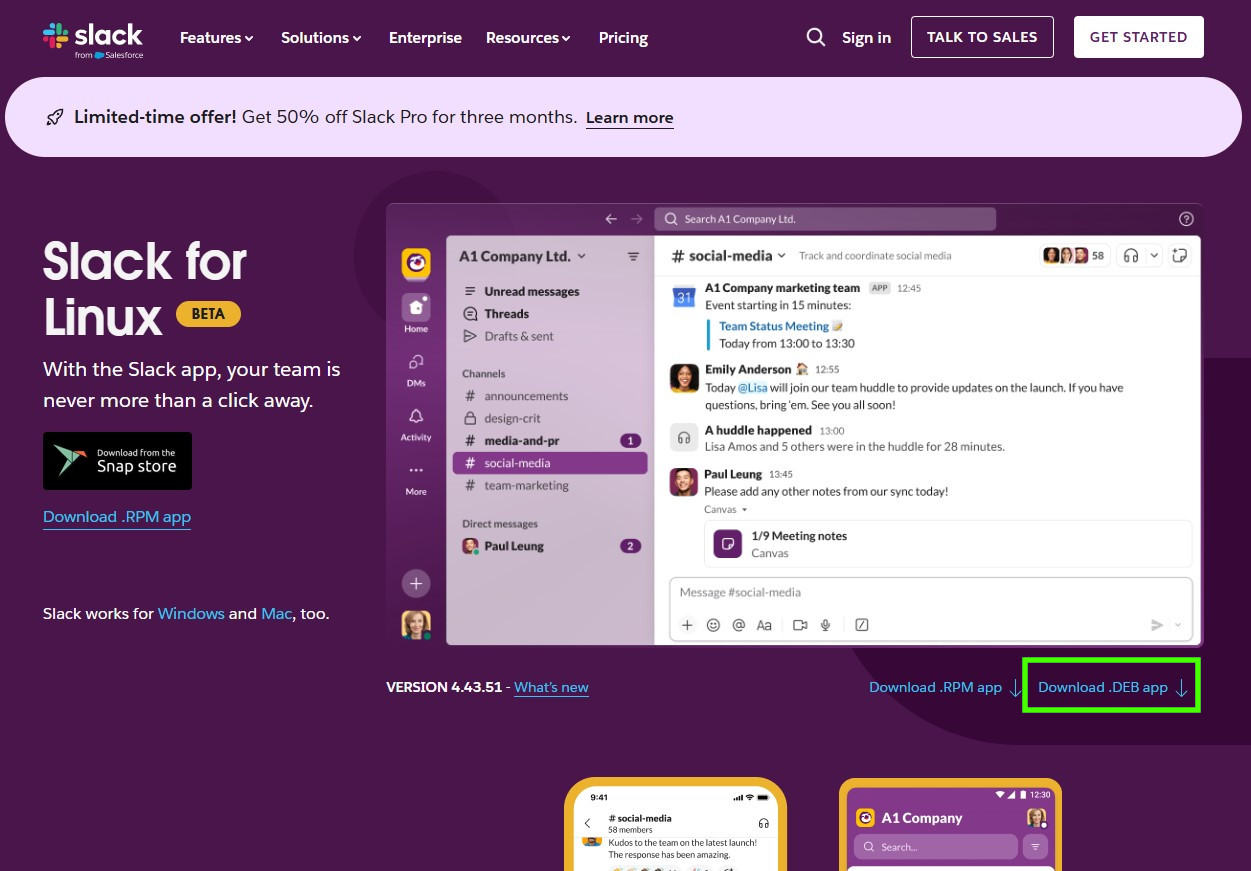Click the Home icon in Slack sidebar
Image resolution: width=1251 pixels, height=871 pixels.
click(x=416, y=307)
